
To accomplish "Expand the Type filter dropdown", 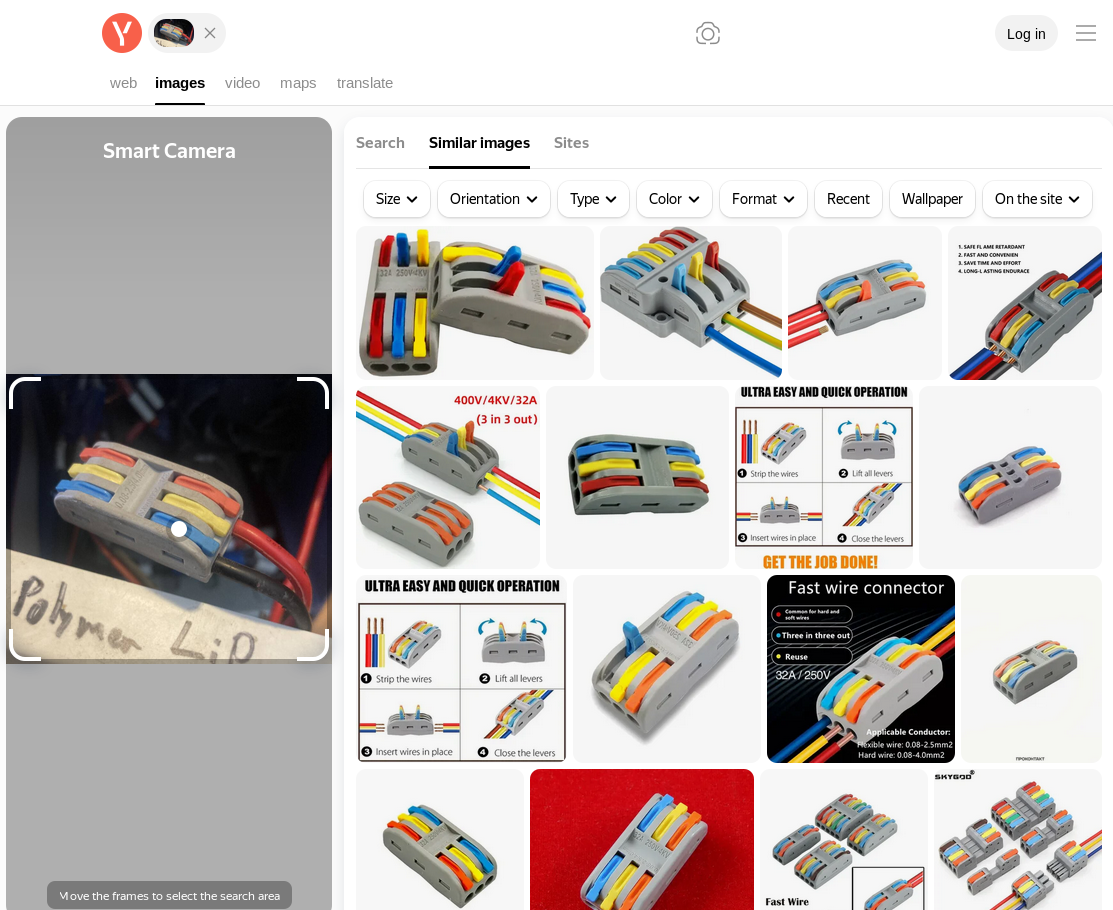I will (x=593, y=199).
